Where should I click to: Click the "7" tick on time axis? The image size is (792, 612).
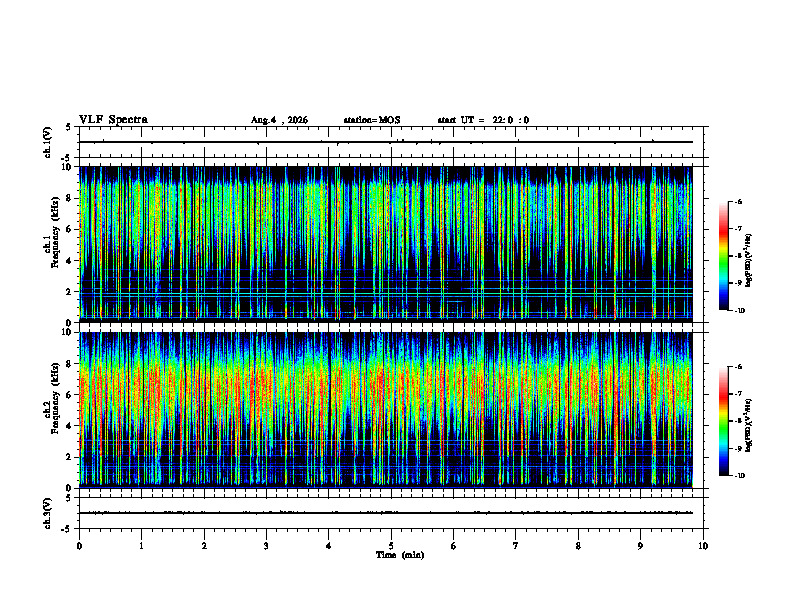pos(516,546)
